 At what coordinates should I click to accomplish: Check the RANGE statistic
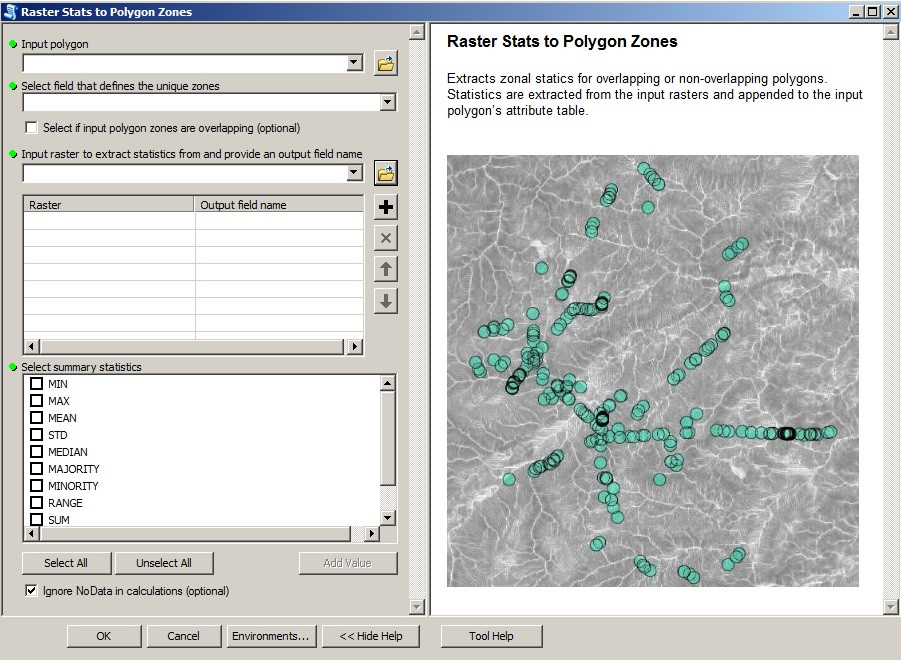(36, 503)
